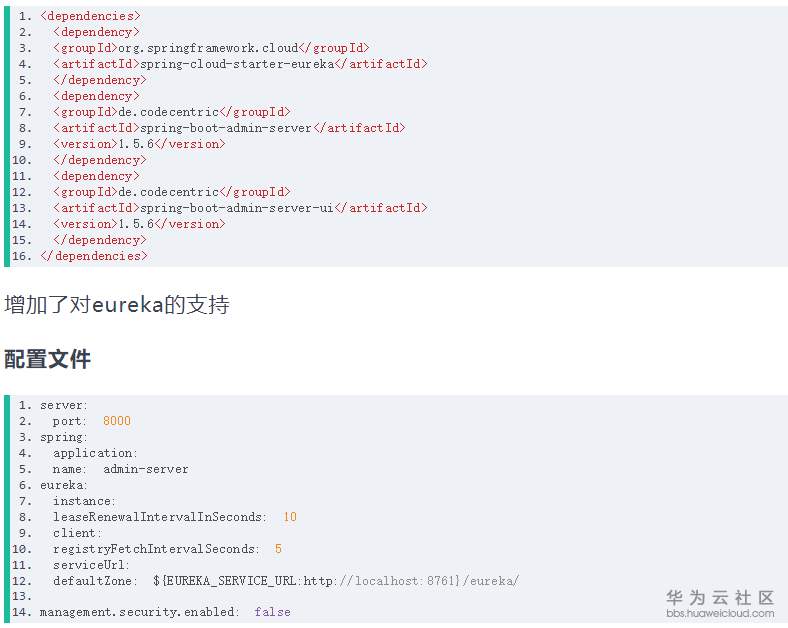Click the name admin-server line
788x628 pixels.
coord(120,469)
